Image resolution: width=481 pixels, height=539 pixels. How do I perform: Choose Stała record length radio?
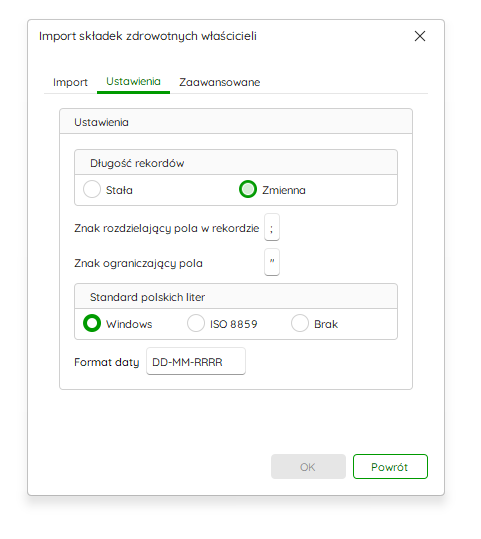click(x=92, y=189)
